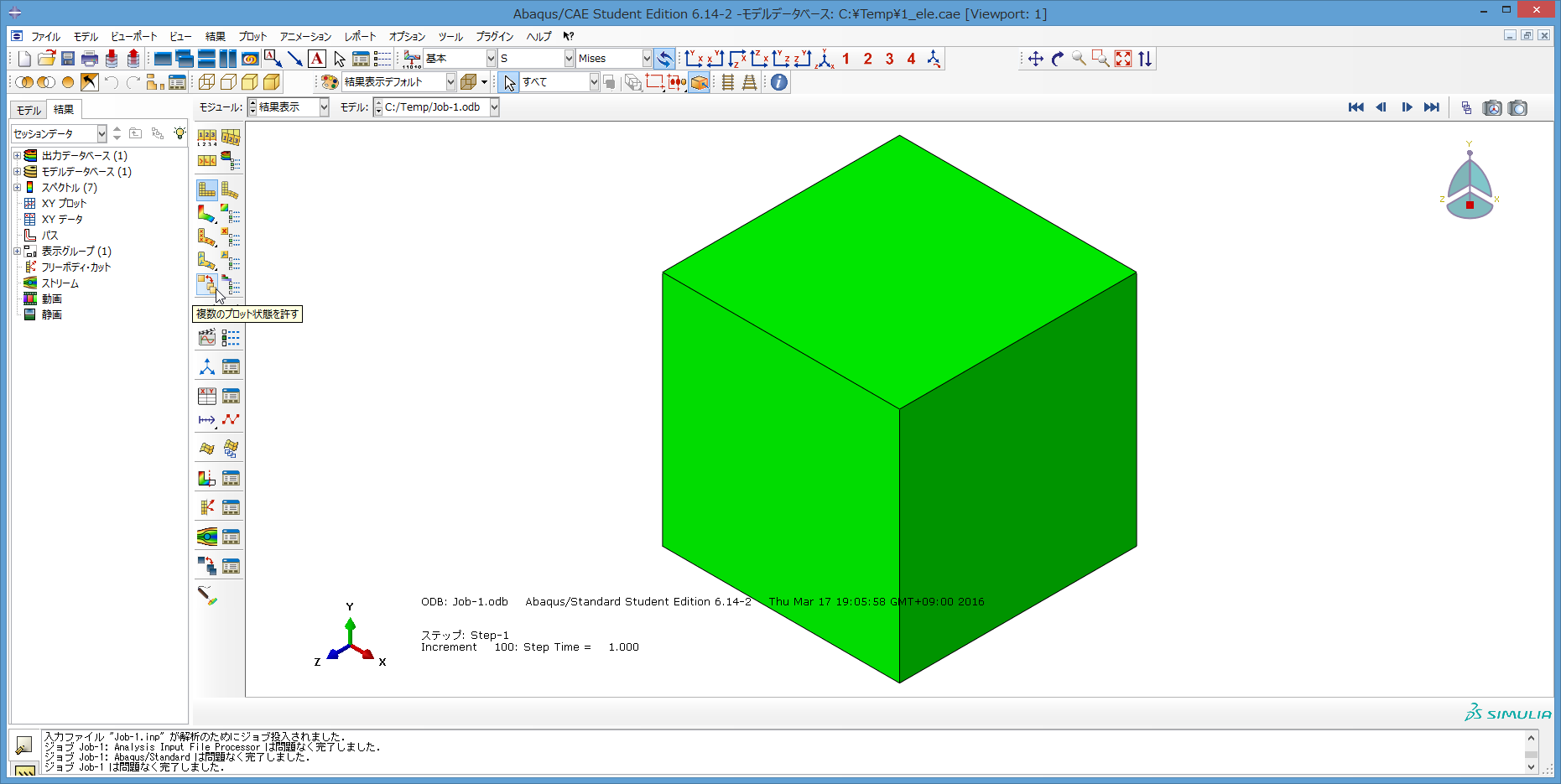Click the create XY data icon

207,396
